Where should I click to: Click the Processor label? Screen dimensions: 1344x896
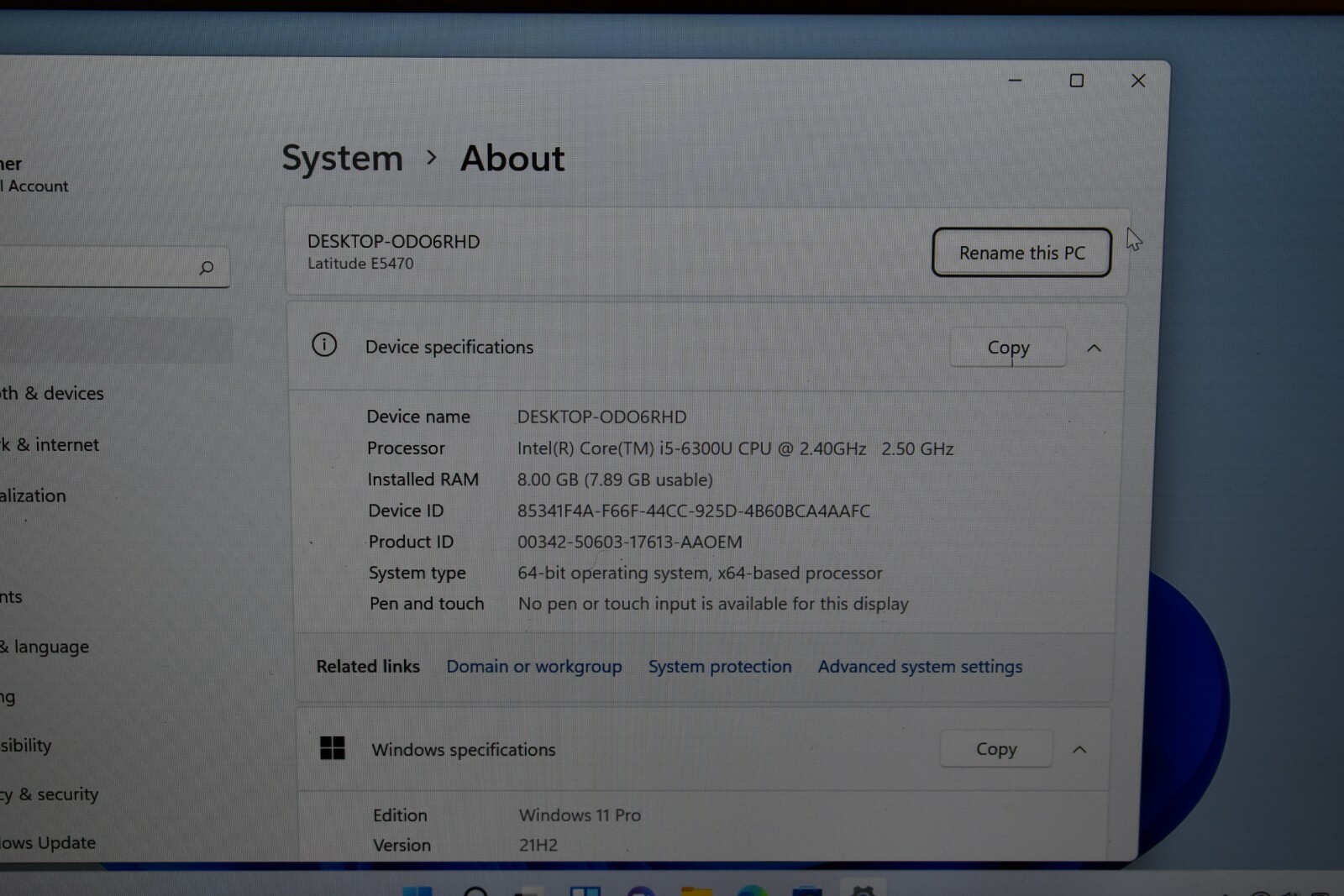[x=406, y=448]
